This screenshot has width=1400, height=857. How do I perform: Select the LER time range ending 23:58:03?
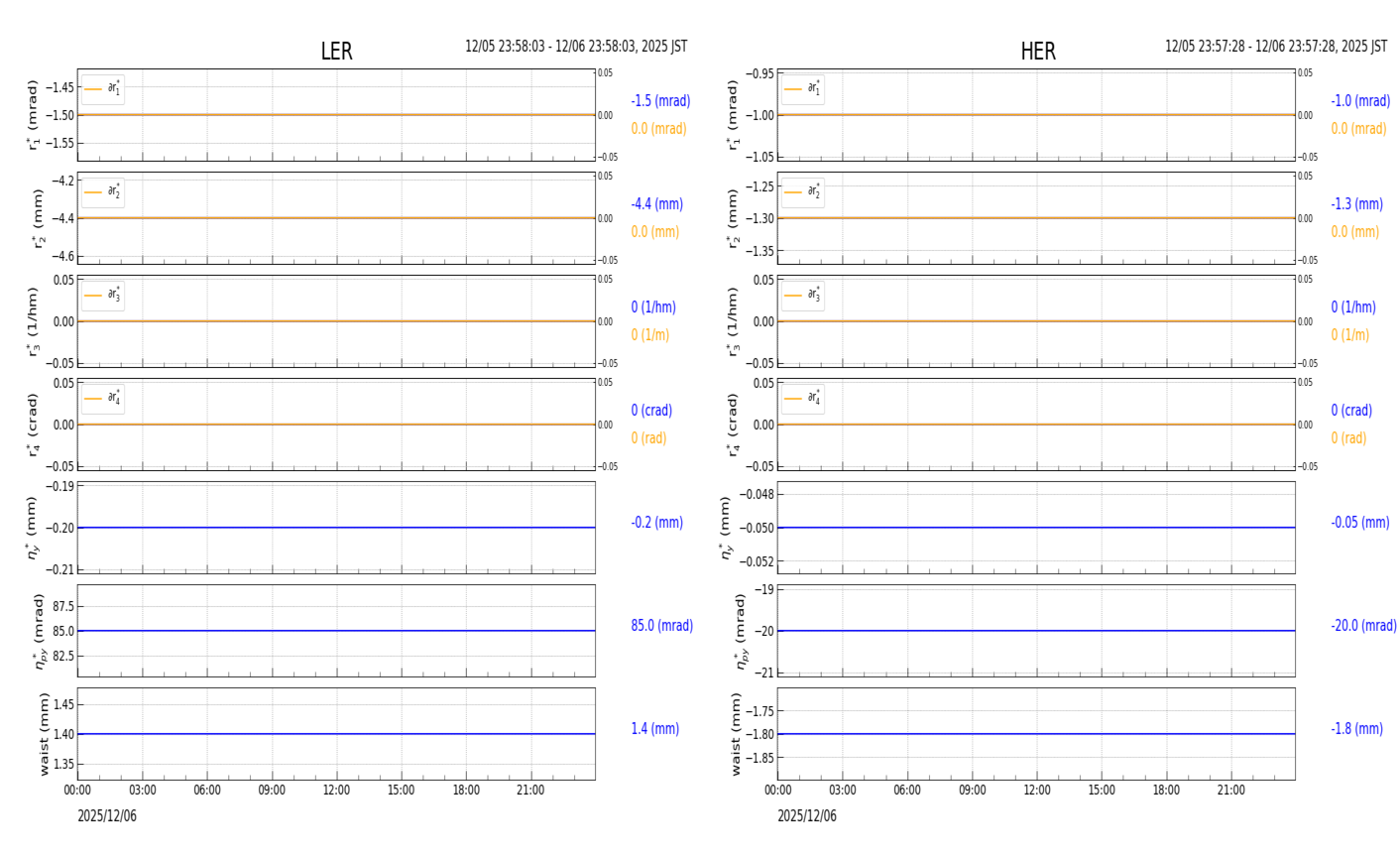pyautogui.click(x=576, y=47)
